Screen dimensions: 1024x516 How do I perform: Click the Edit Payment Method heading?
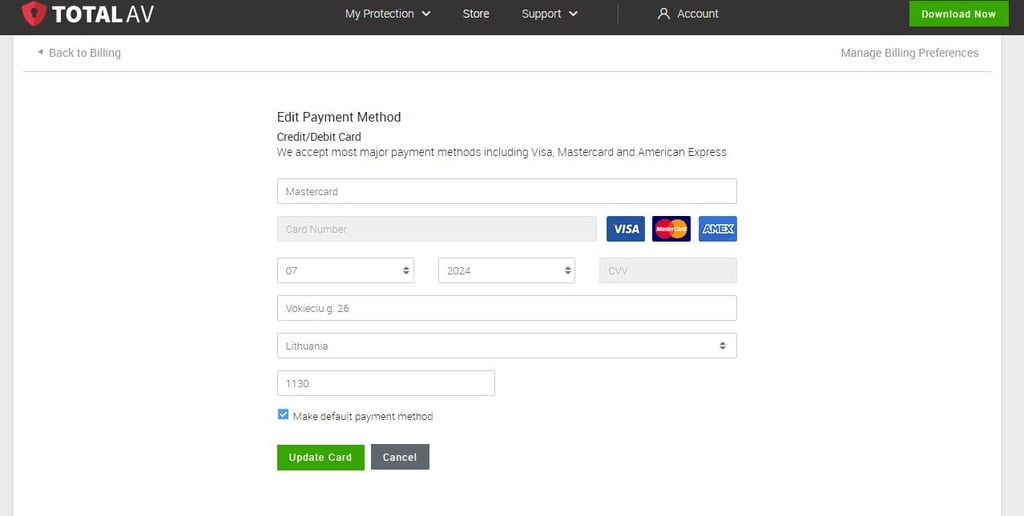coord(339,117)
